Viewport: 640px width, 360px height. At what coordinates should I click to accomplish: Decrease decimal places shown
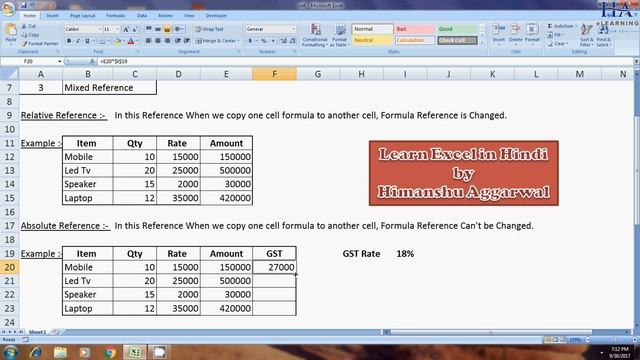[x=293, y=41]
